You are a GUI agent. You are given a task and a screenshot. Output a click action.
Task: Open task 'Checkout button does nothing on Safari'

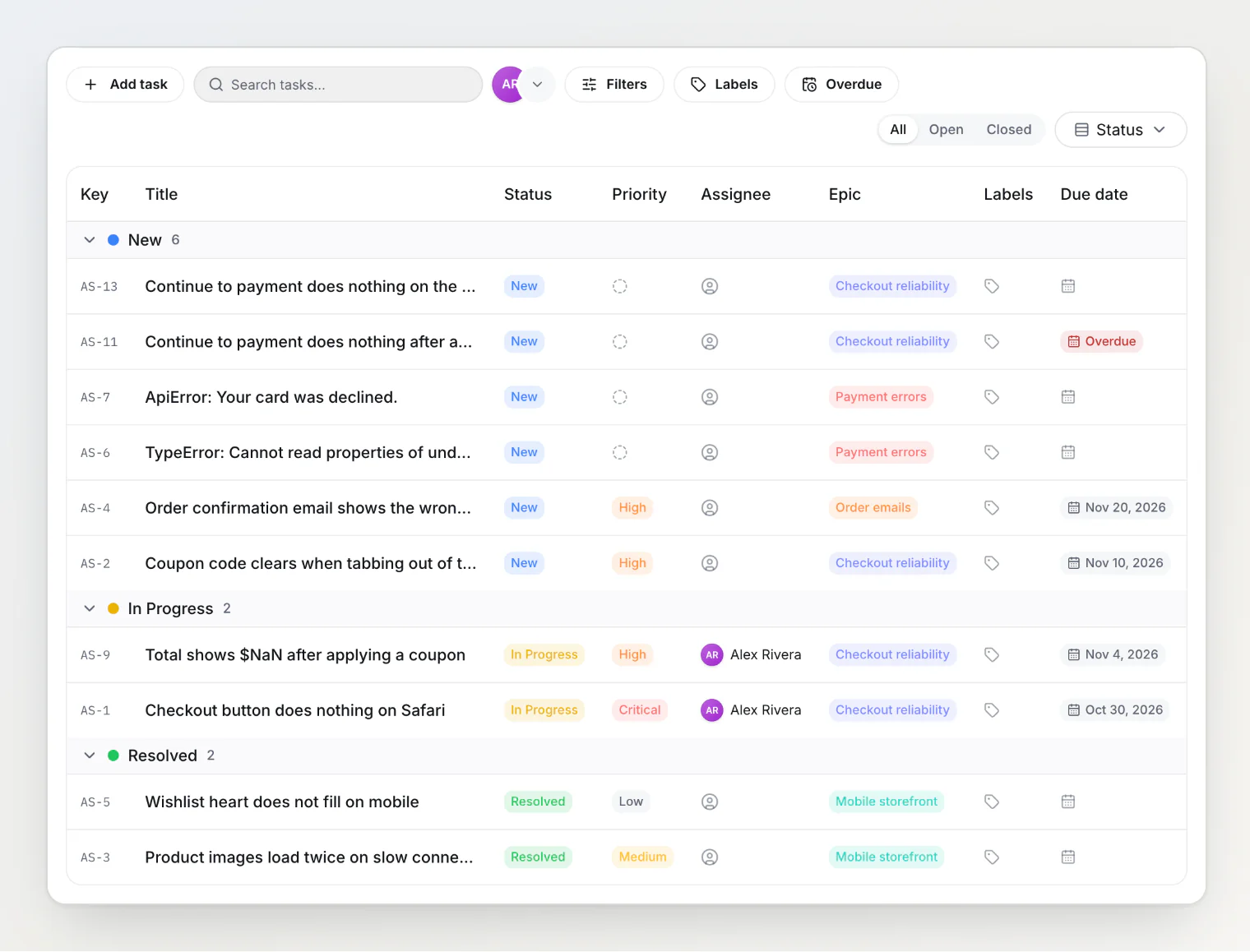295,710
